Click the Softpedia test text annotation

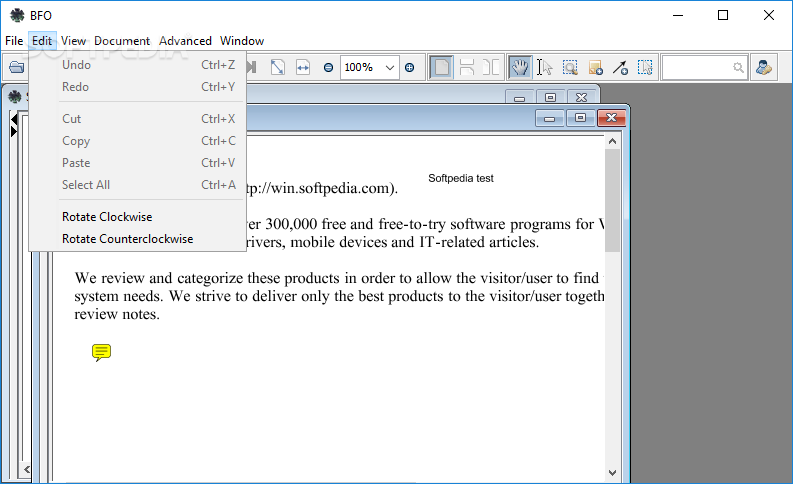461,178
